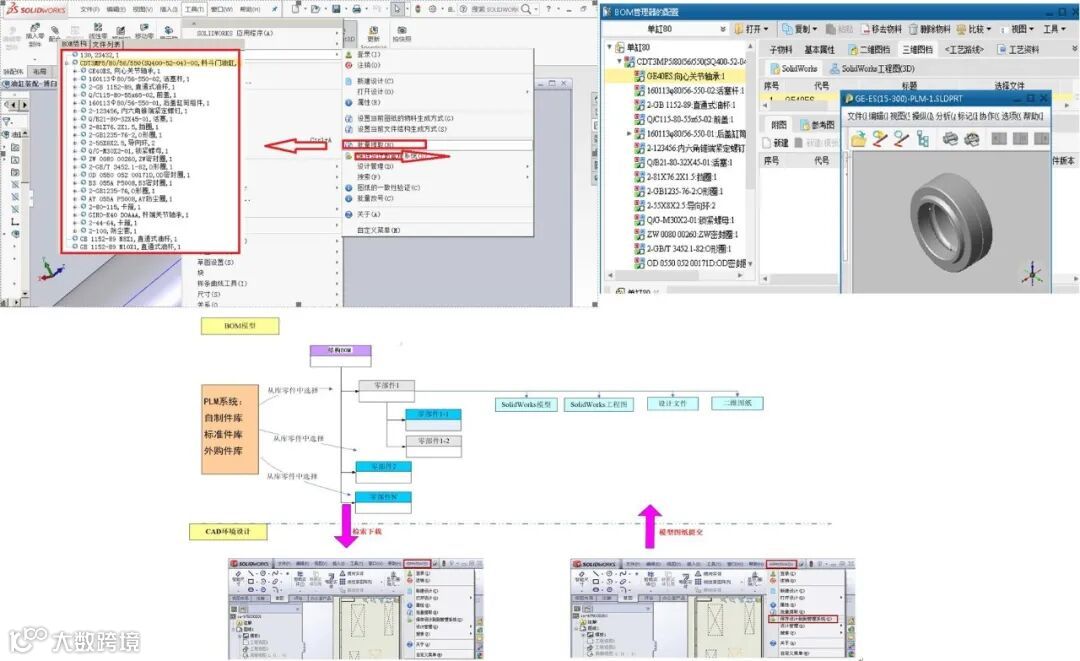Switch to the 工艺资料 tab in BOM manager

(x=1019, y=50)
